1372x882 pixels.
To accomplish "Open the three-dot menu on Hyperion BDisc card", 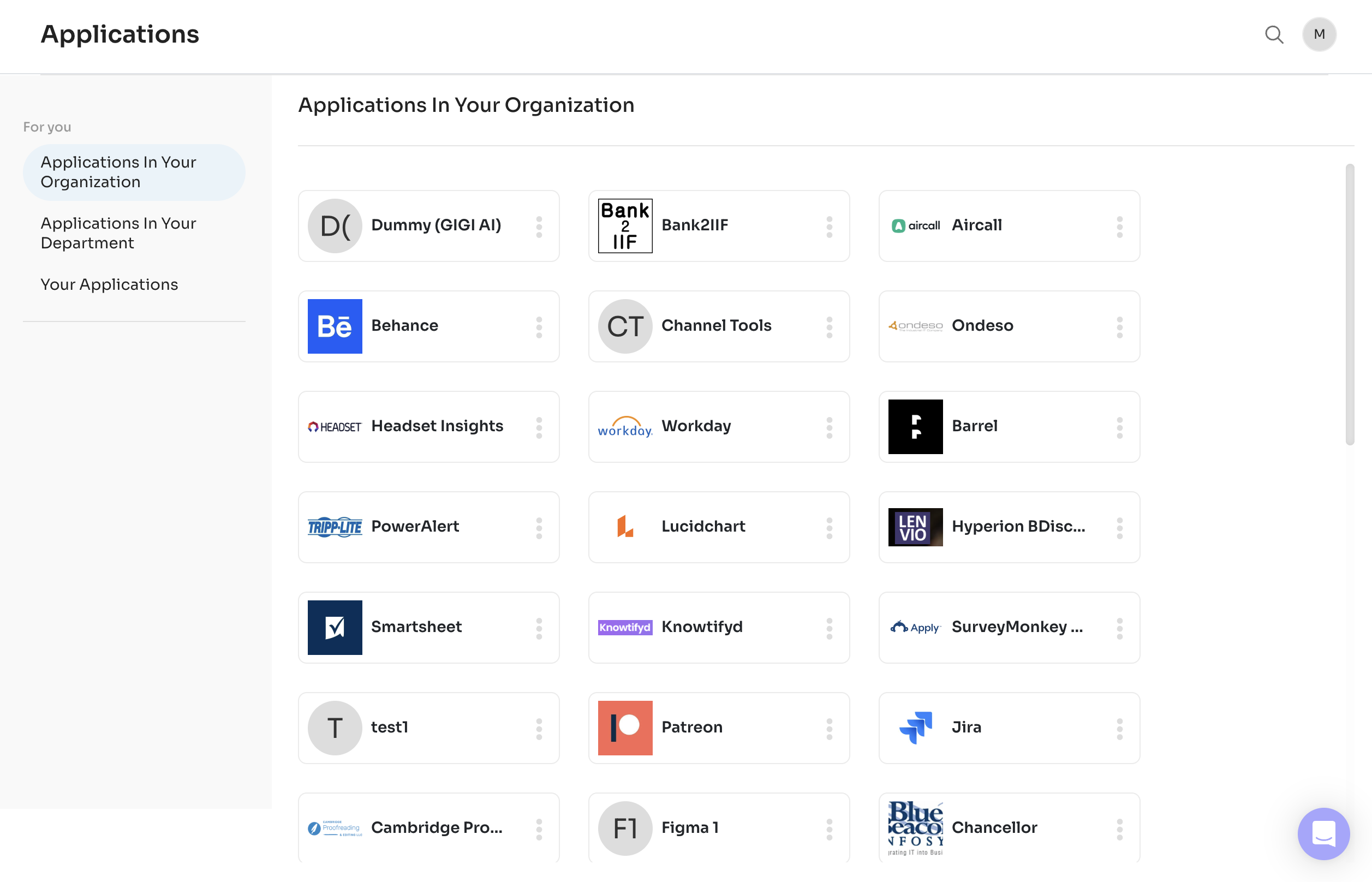I will pyautogui.click(x=1119, y=527).
